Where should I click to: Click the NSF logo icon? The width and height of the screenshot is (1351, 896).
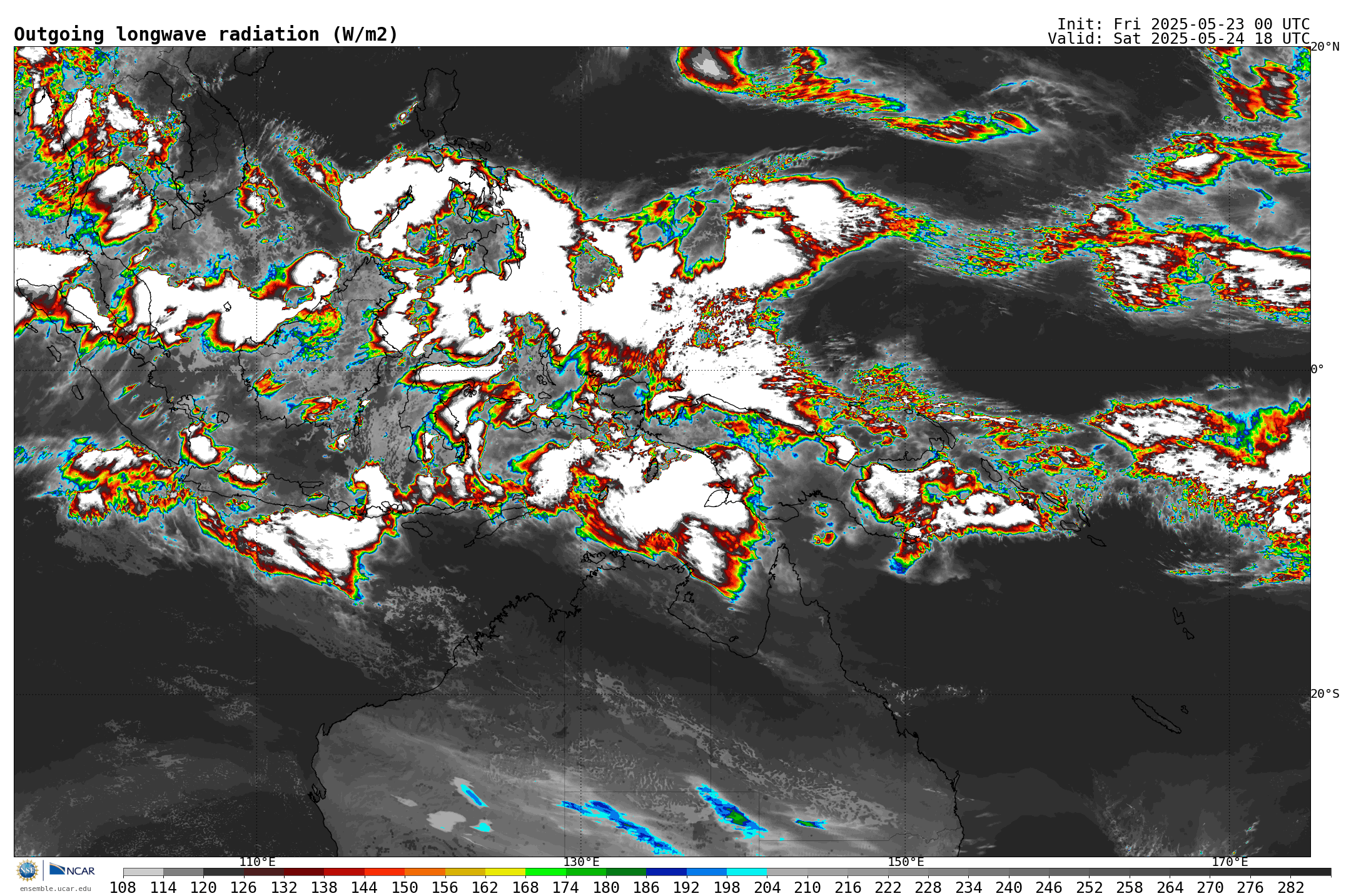(28, 870)
